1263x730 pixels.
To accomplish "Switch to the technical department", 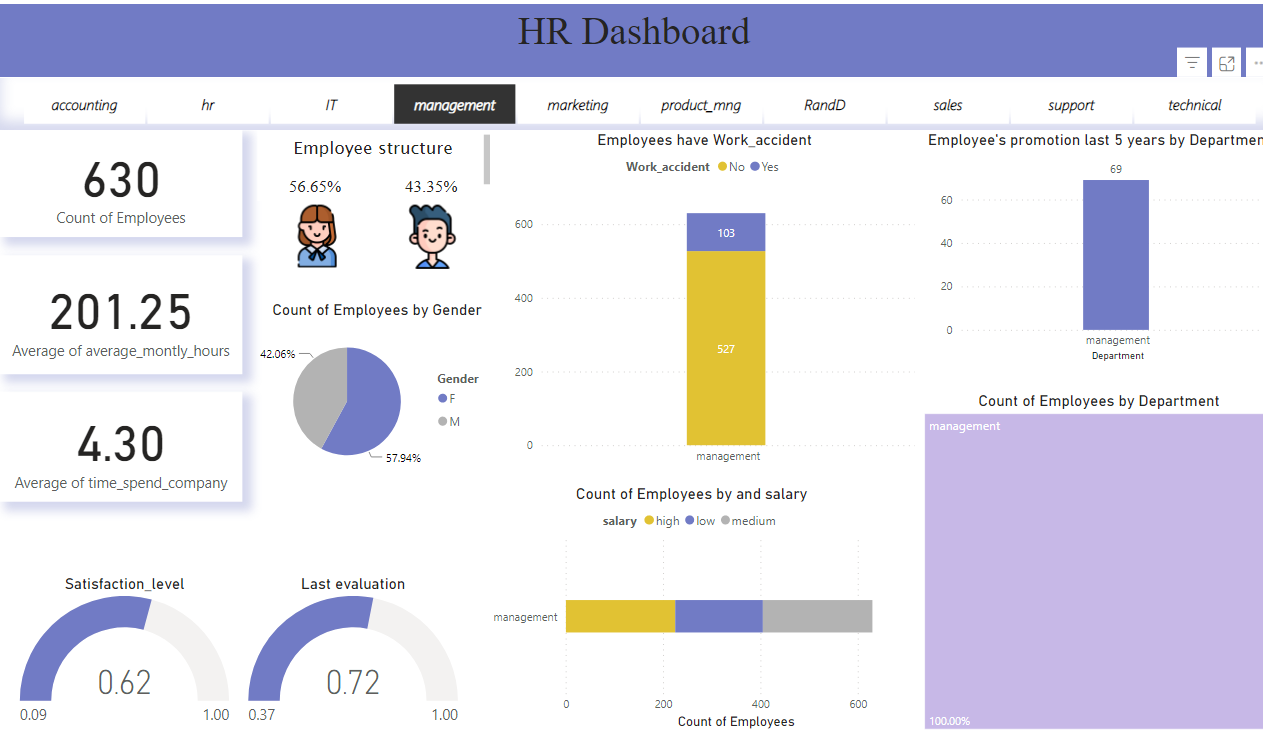I will (1194, 104).
